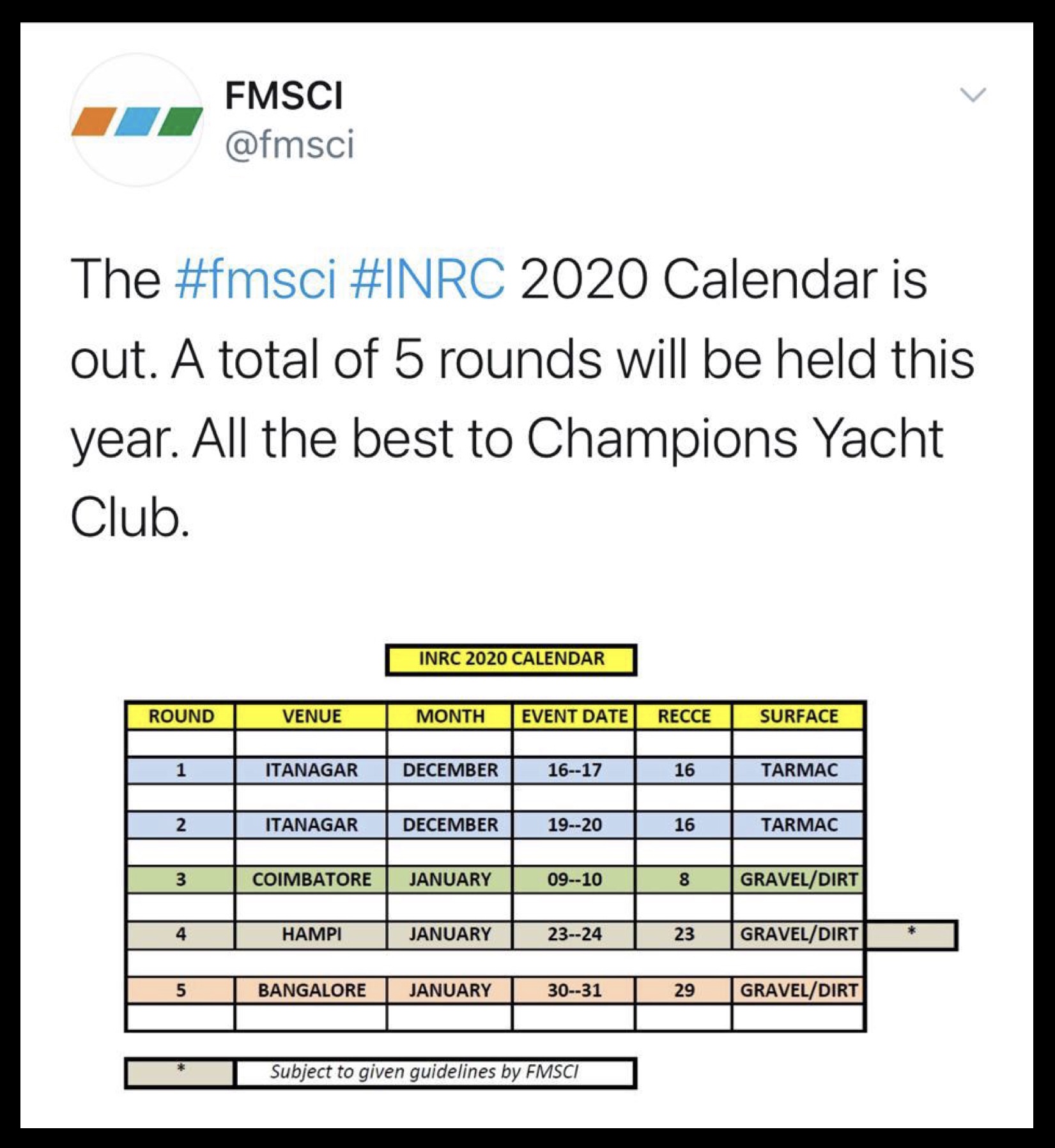The height and width of the screenshot is (1148, 1055).
Task: Click the BANGALORE venue cell
Action: click(311, 990)
